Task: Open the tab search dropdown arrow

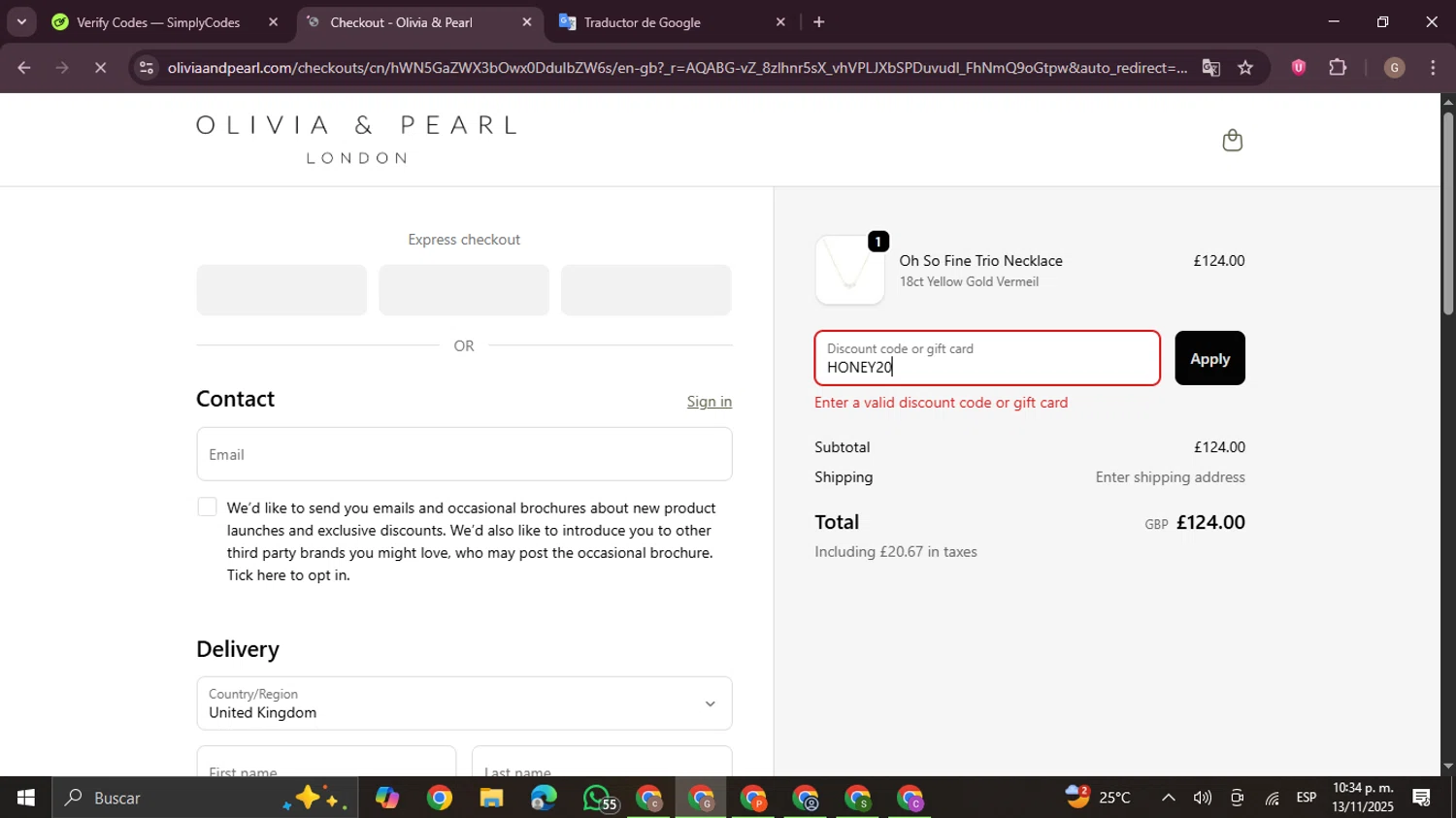Action: click(21, 21)
